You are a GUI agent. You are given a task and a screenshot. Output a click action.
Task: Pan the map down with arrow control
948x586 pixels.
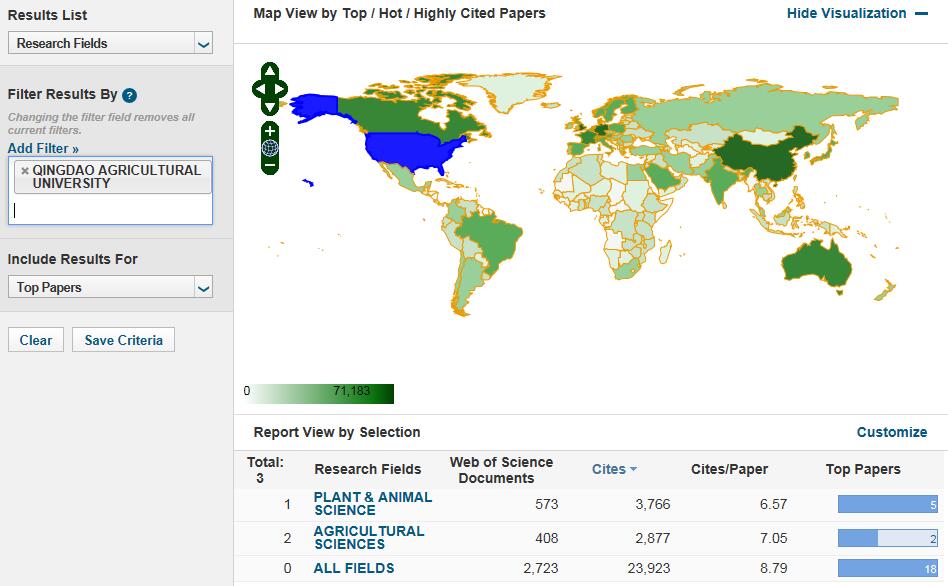(x=270, y=107)
